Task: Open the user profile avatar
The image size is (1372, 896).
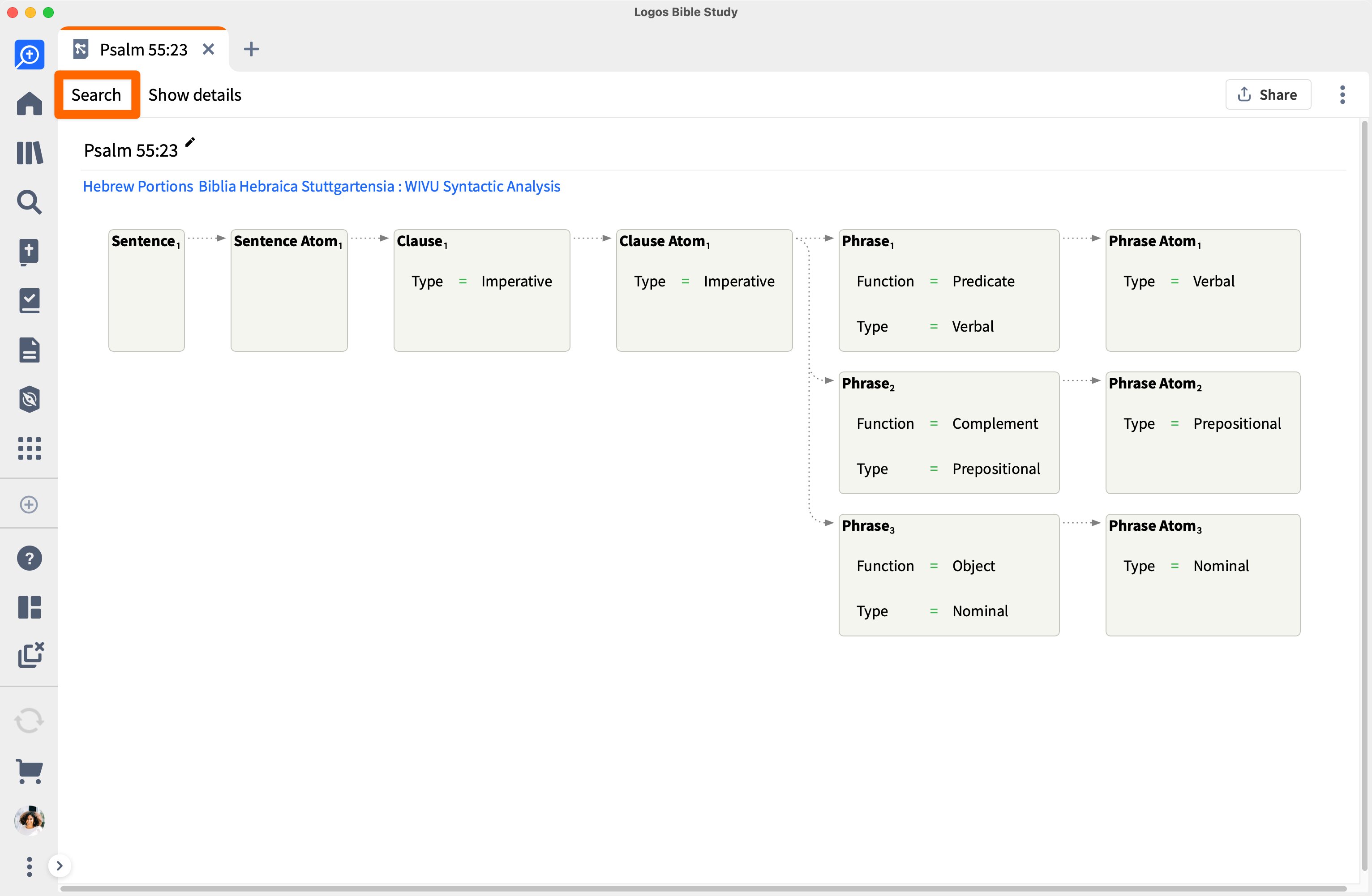Action: [30, 820]
